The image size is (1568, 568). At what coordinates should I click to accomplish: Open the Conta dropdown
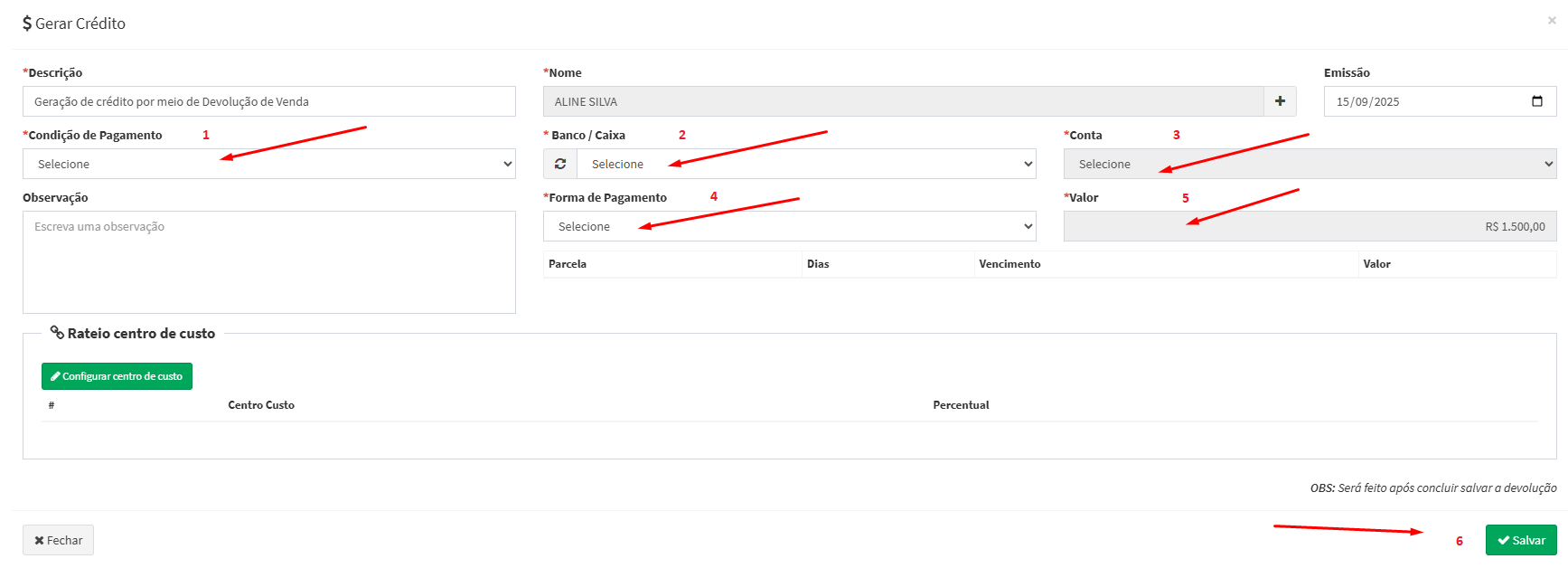tap(1310, 164)
